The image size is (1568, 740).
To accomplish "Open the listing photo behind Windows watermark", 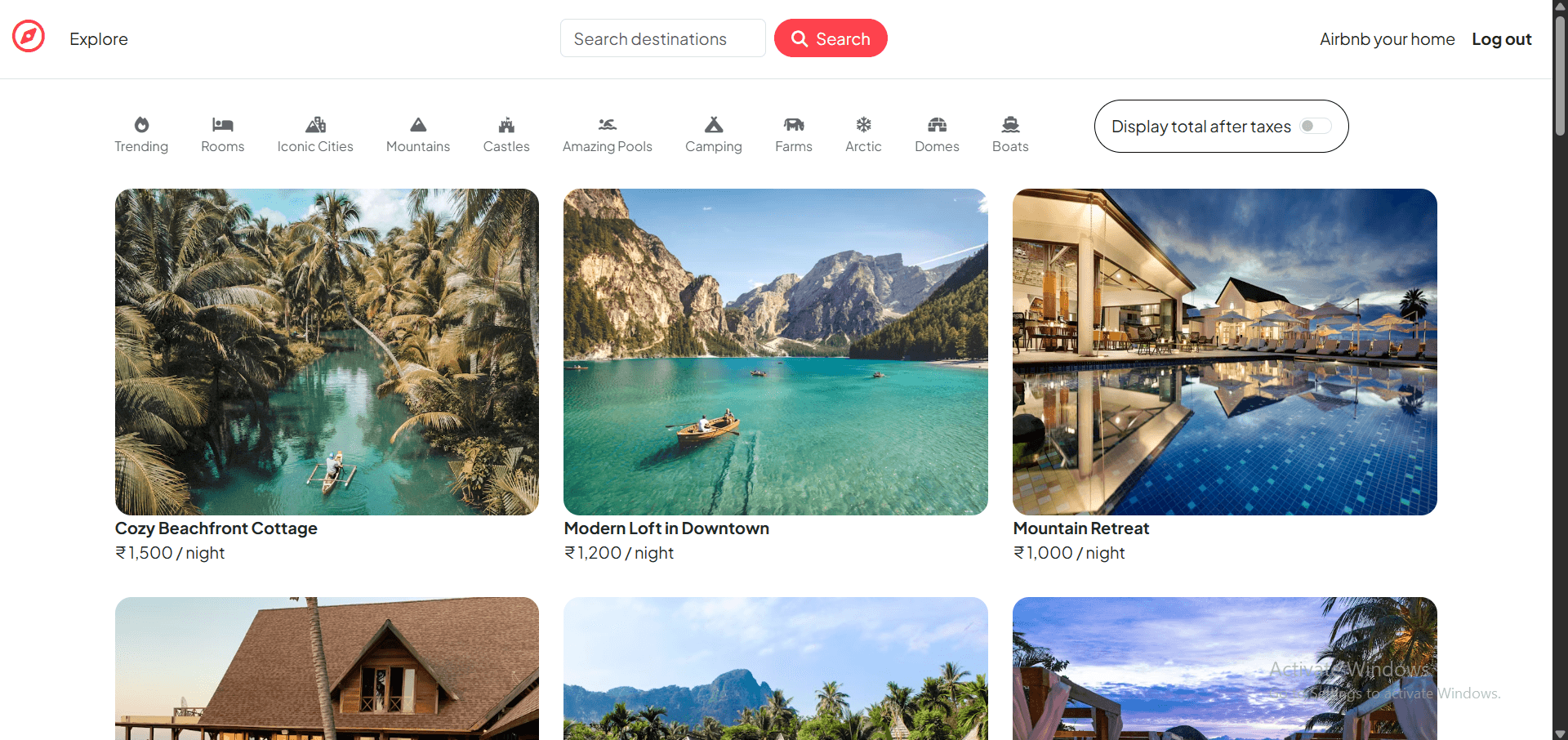I will coord(1225,668).
